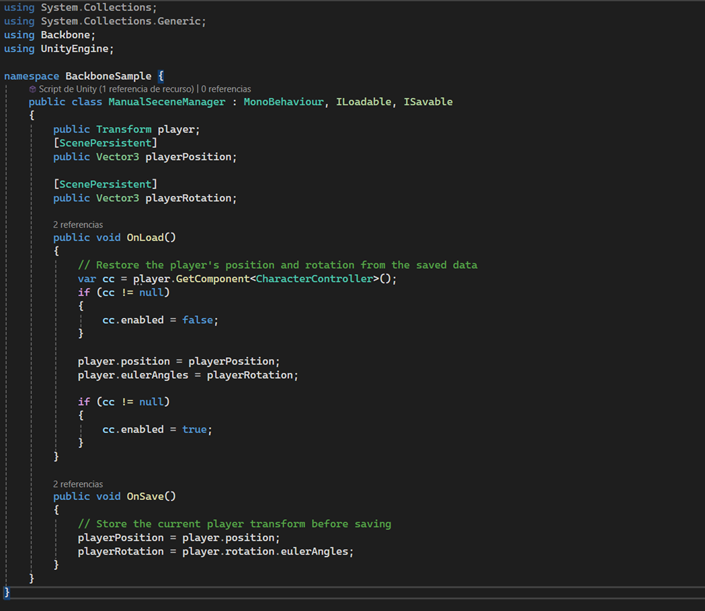705x611 pixels.
Task: Click the first [ScenePersistent] attribute
Action: 105,143
